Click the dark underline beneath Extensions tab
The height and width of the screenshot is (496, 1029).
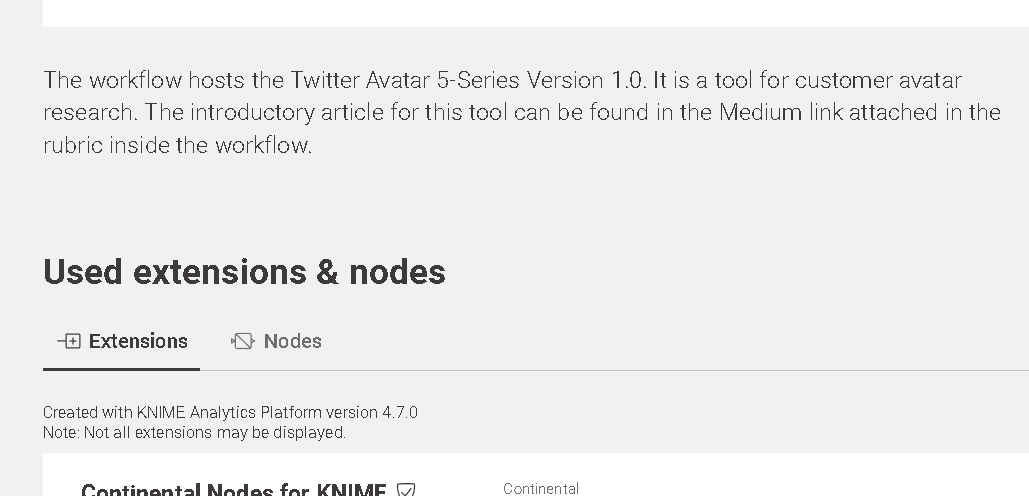[121, 369]
